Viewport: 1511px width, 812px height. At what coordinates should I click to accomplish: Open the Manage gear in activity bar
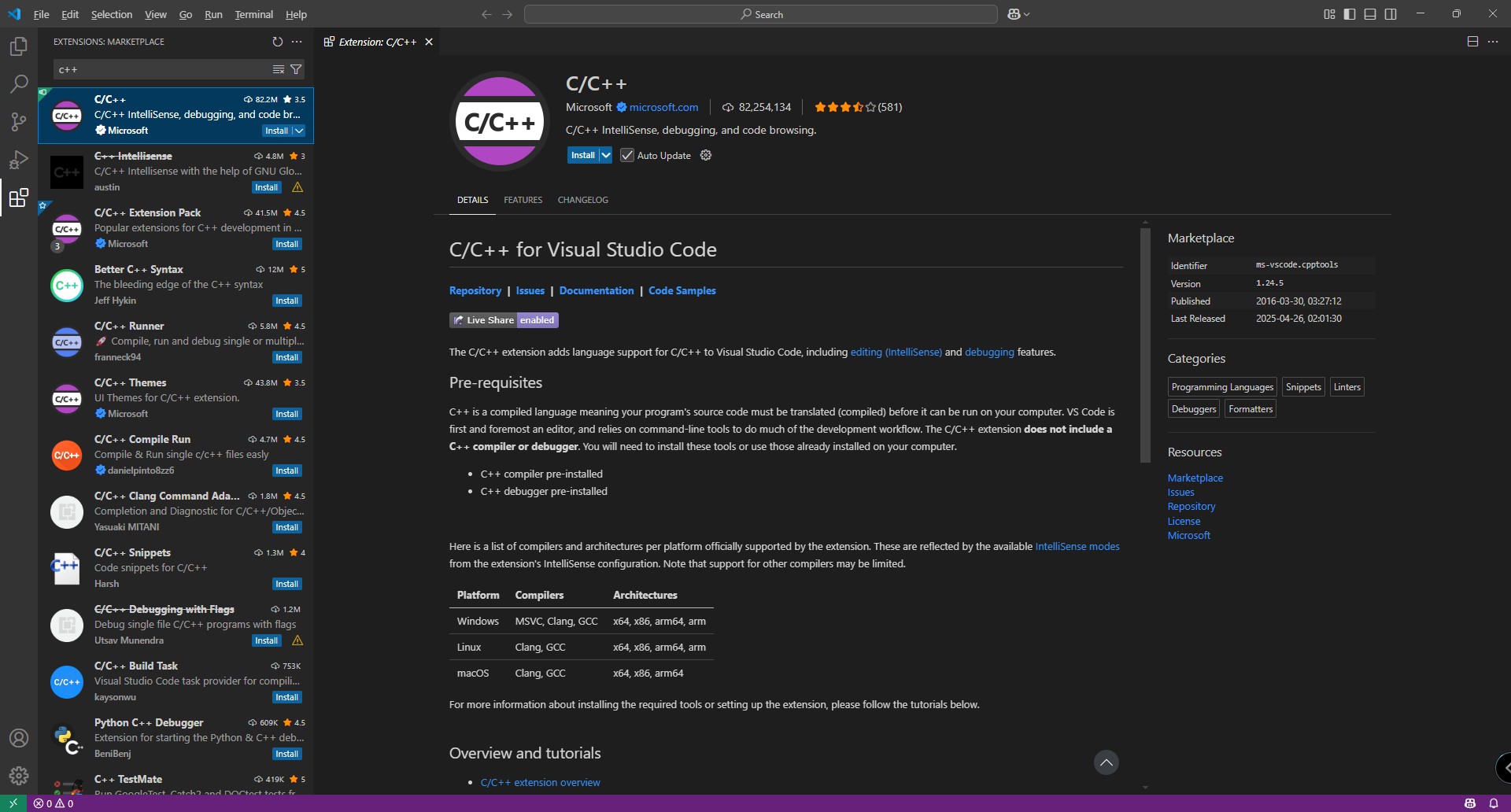pos(19,776)
